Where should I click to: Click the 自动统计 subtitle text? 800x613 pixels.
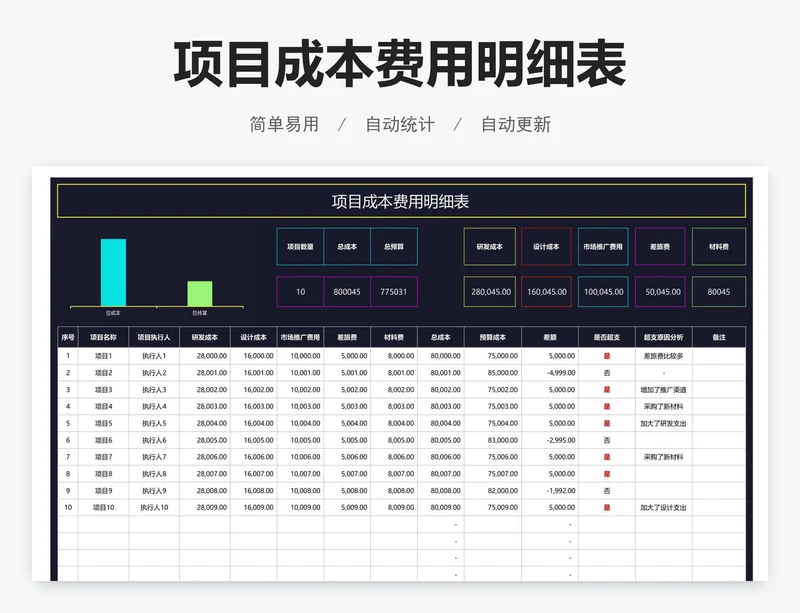400,124
